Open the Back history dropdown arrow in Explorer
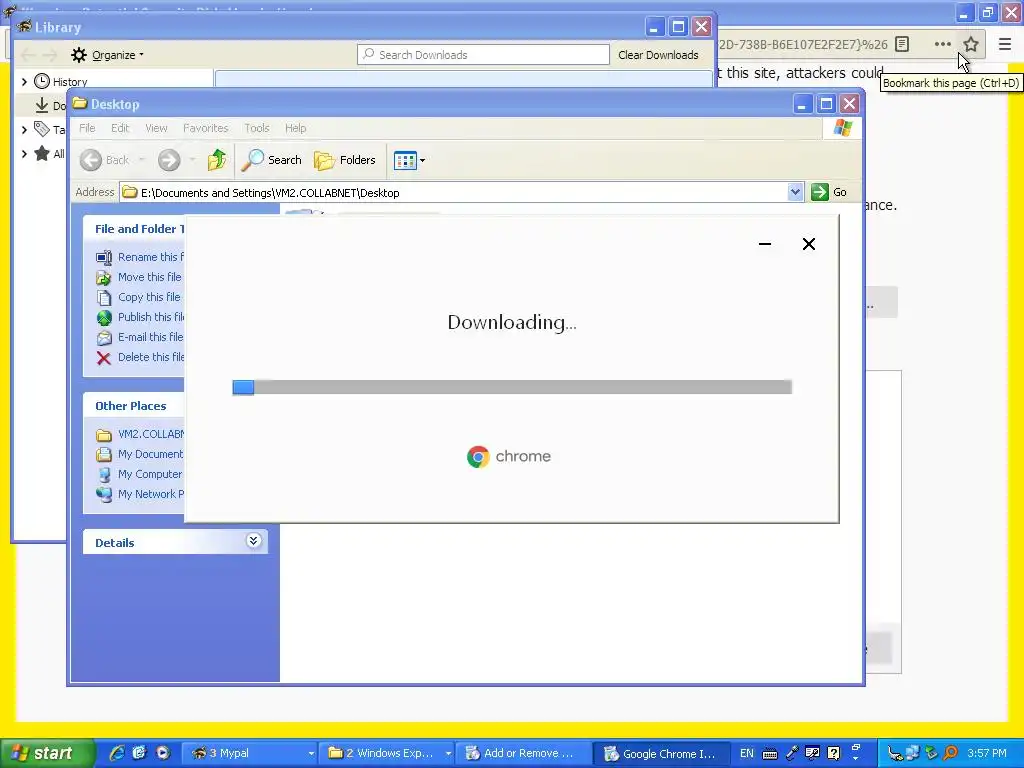Image resolution: width=1024 pixels, height=768 pixels. 142,160
